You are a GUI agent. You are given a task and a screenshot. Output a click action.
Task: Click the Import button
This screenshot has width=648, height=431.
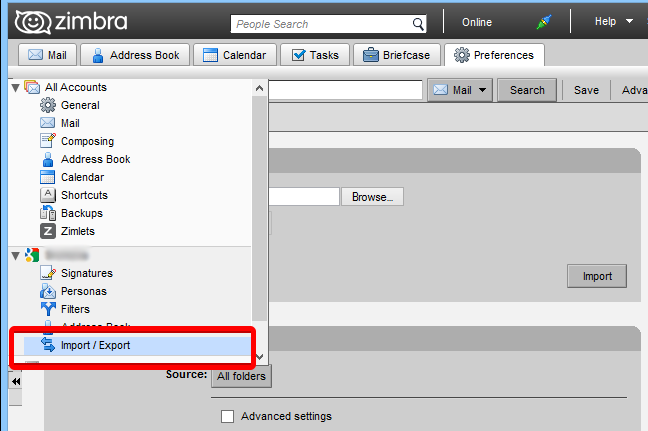[x=597, y=276]
